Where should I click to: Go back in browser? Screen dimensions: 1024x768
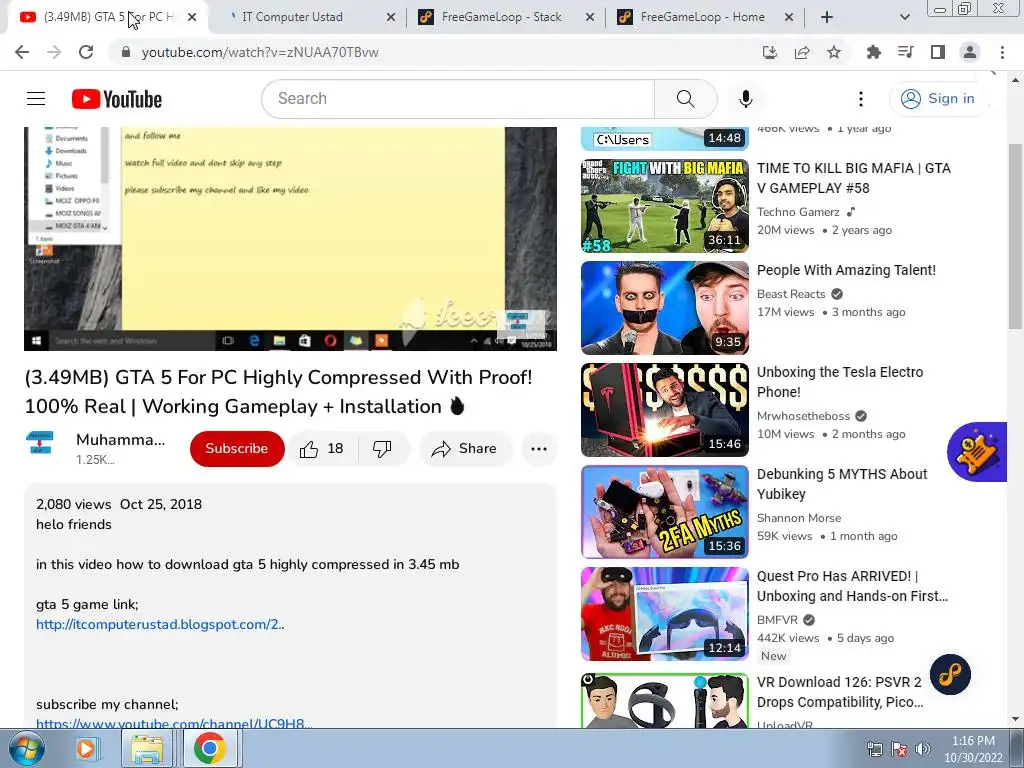point(22,52)
